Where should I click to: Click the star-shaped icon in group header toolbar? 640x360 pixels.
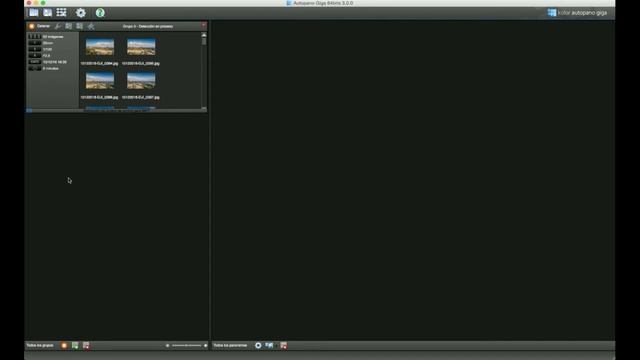[91, 26]
